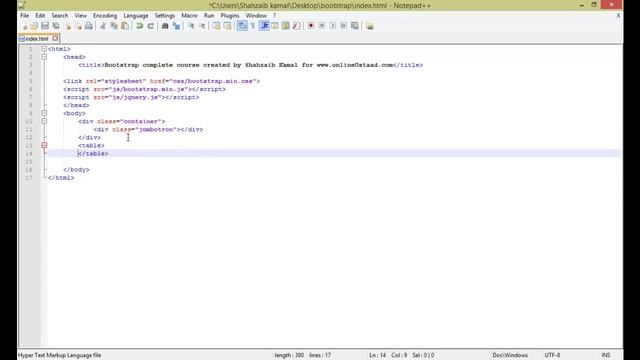
Task: Collapse the html fold marker on line 1
Action: point(44,49)
